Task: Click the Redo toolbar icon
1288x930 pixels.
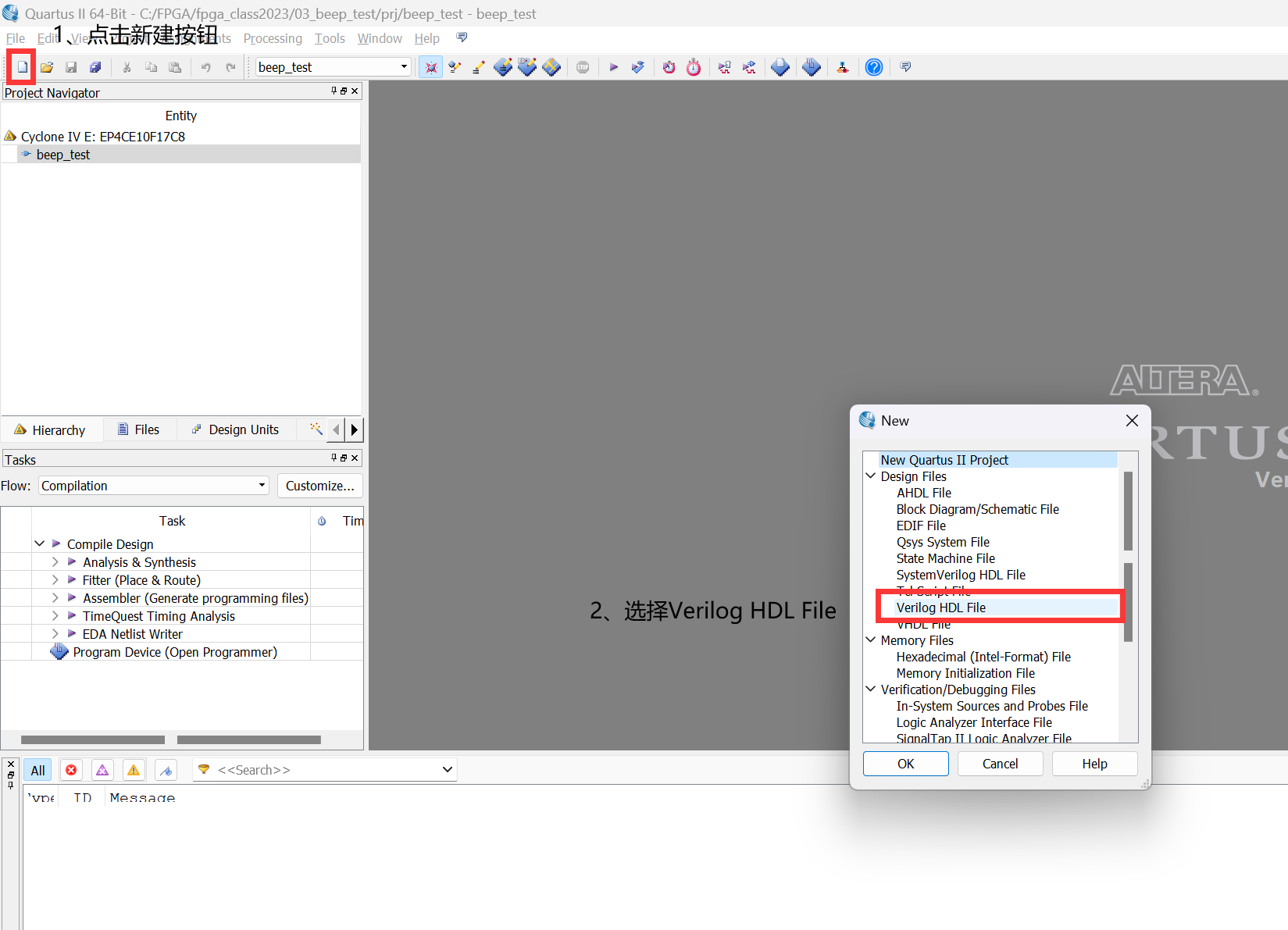Action: (x=230, y=67)
